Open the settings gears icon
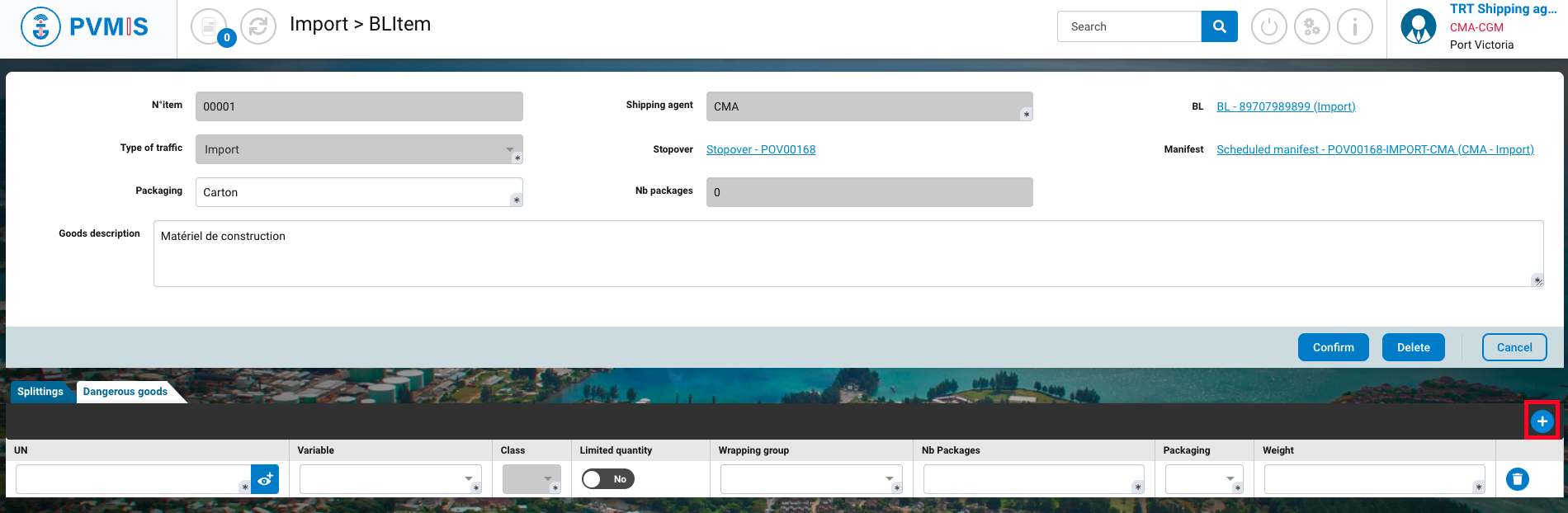 1311,27
